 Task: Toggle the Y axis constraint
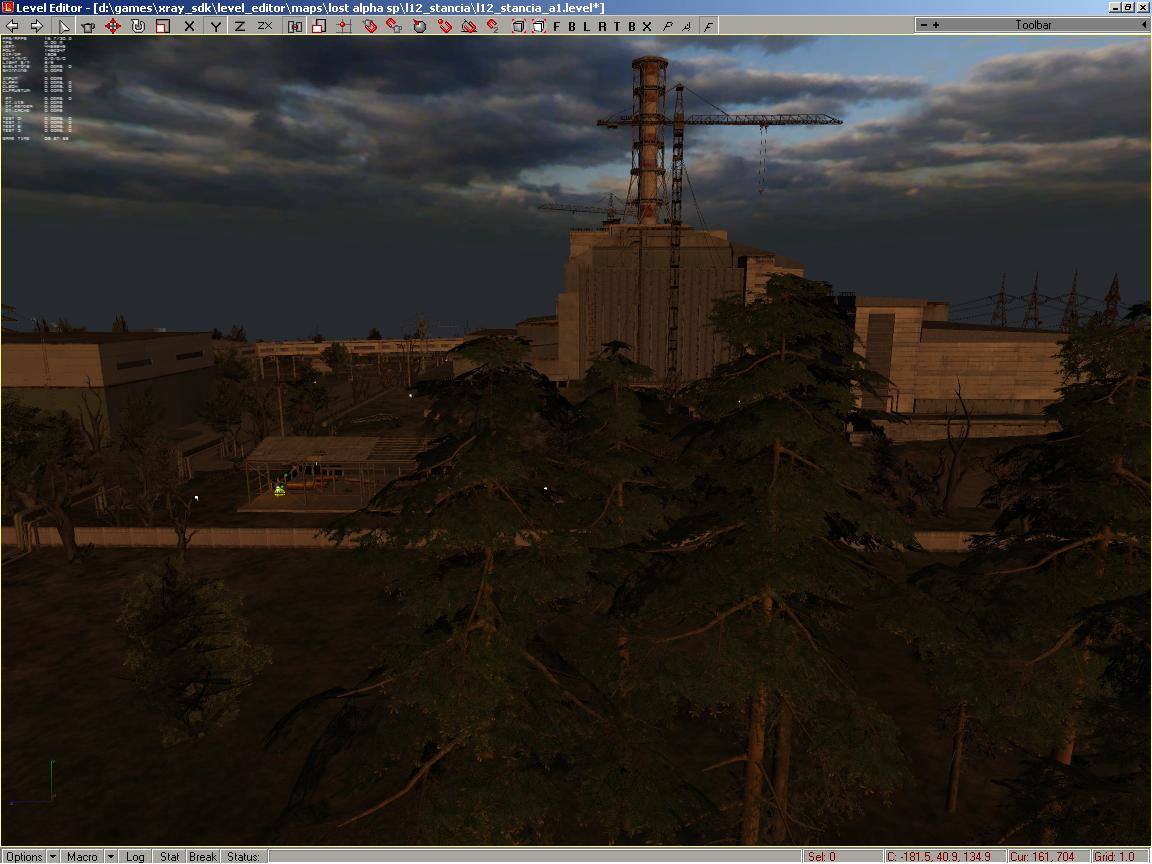215,26
